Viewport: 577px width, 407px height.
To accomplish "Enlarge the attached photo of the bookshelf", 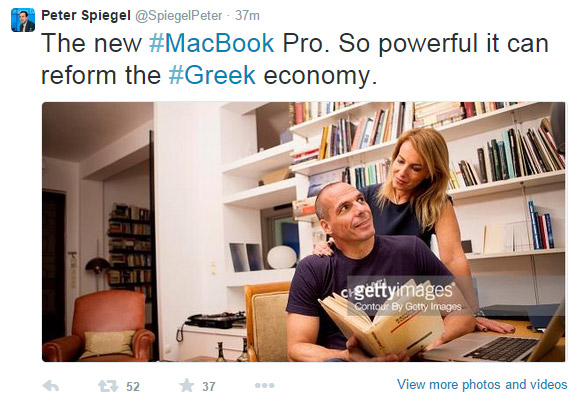I will [x=304, y=232].
